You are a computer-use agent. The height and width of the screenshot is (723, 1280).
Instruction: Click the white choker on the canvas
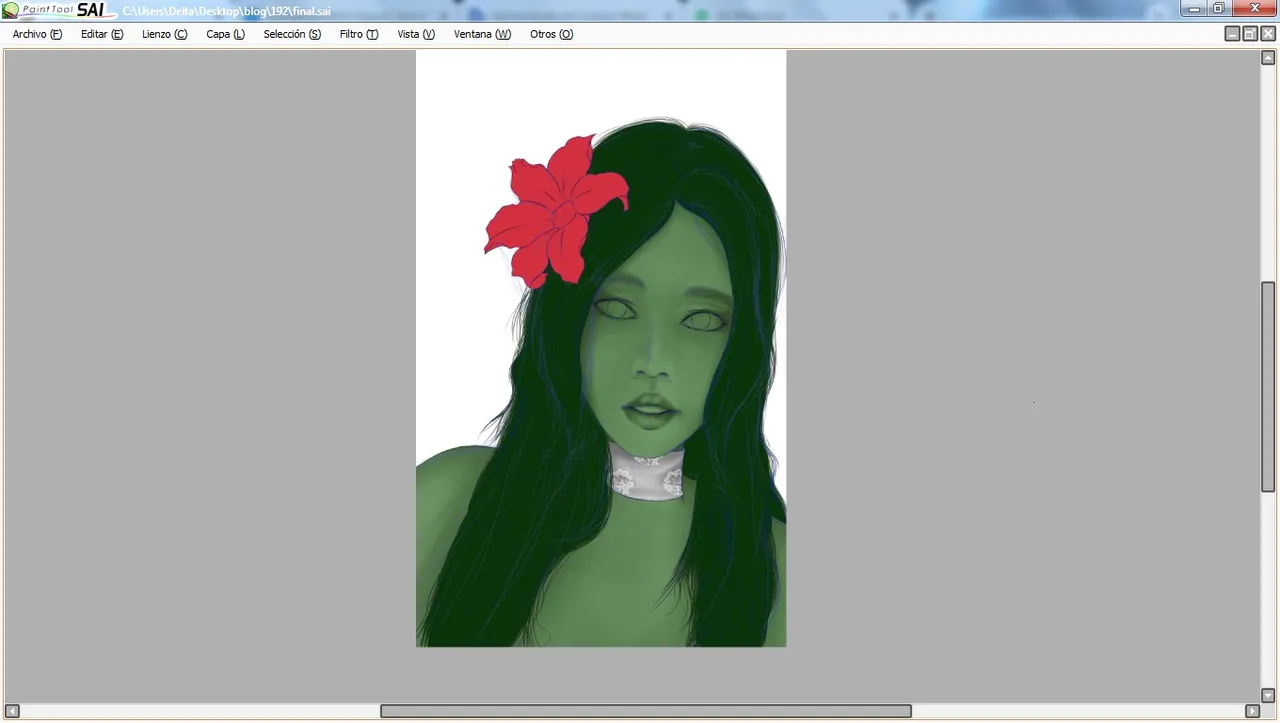coord(647,475)
